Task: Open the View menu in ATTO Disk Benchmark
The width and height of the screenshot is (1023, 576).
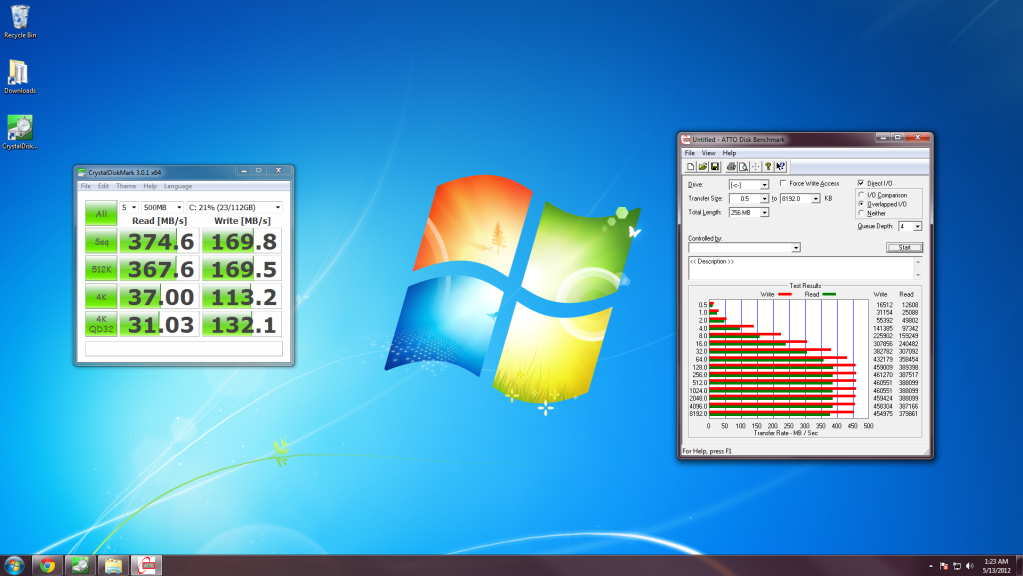Action: (x=709, y=153)
